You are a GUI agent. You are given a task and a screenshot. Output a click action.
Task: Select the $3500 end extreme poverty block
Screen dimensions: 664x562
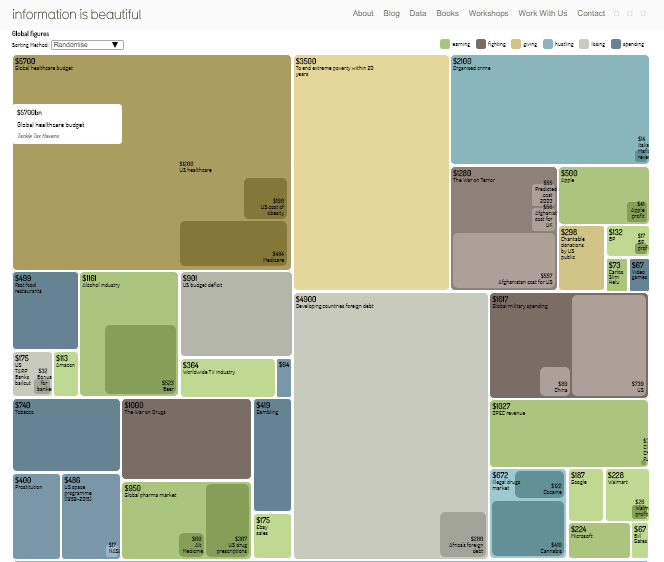tap(371, 172)
